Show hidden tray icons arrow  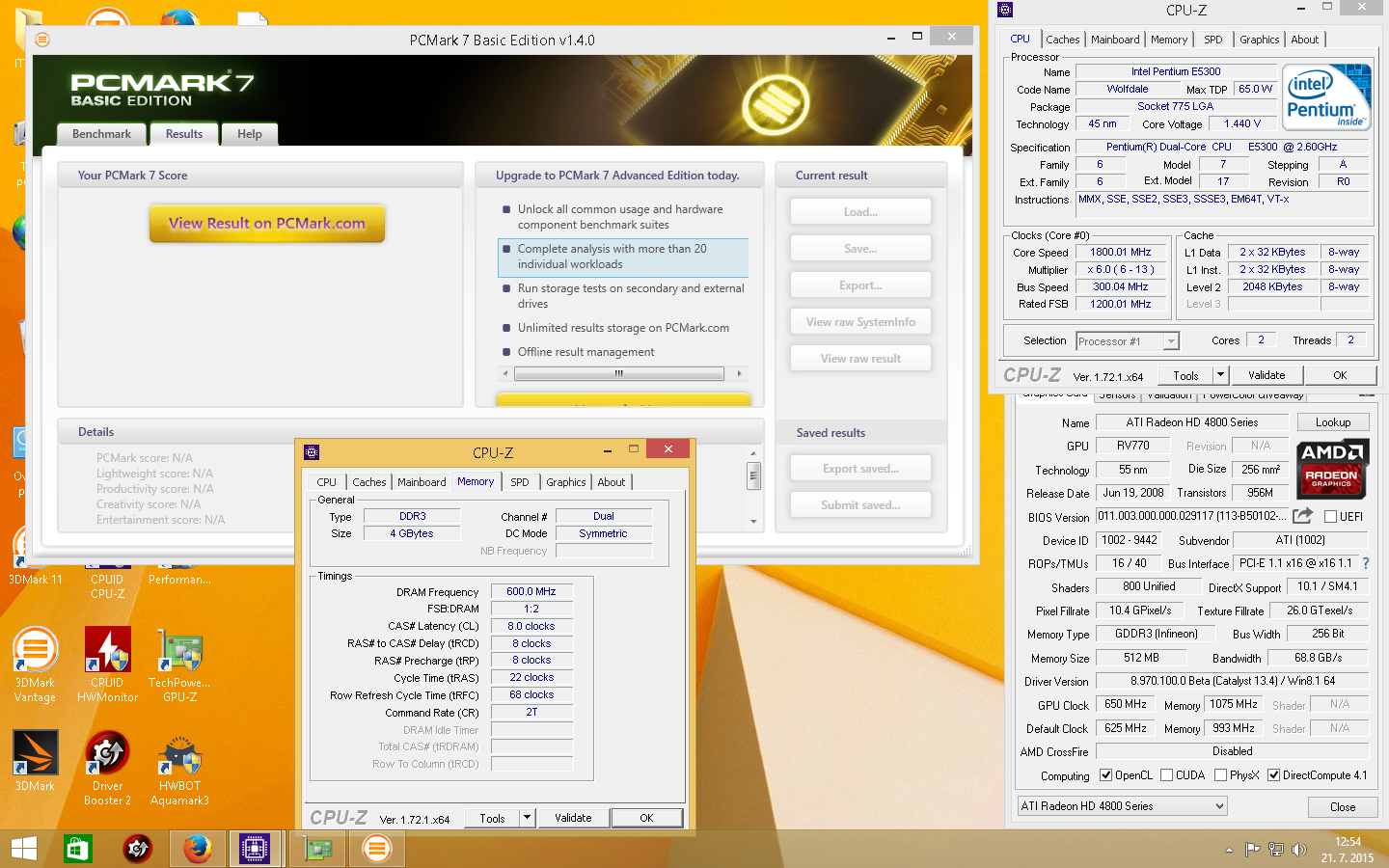(1229, 850)
